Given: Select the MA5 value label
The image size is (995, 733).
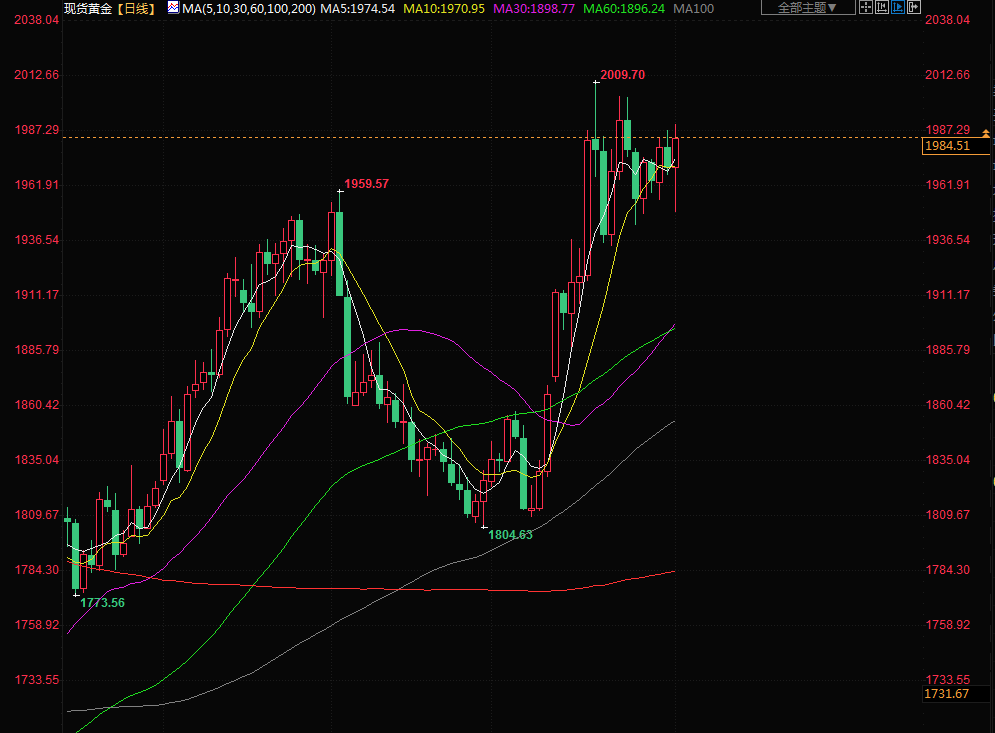Looking at the screenshot, I should click(357, 8).
